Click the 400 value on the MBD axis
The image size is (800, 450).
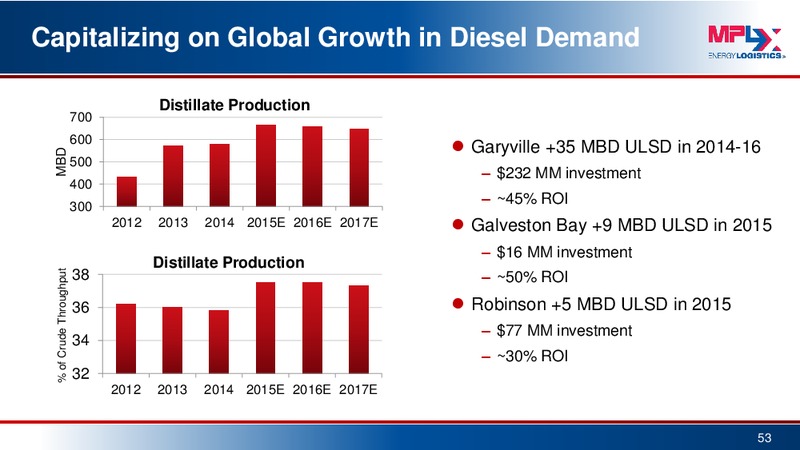[81, 185]
